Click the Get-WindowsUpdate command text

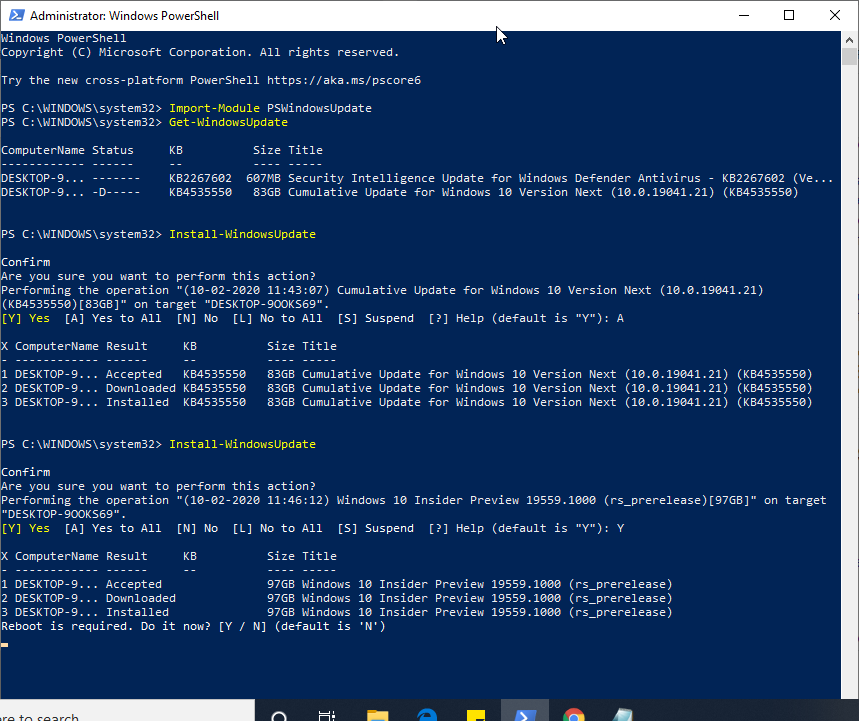tap(228, 122)
